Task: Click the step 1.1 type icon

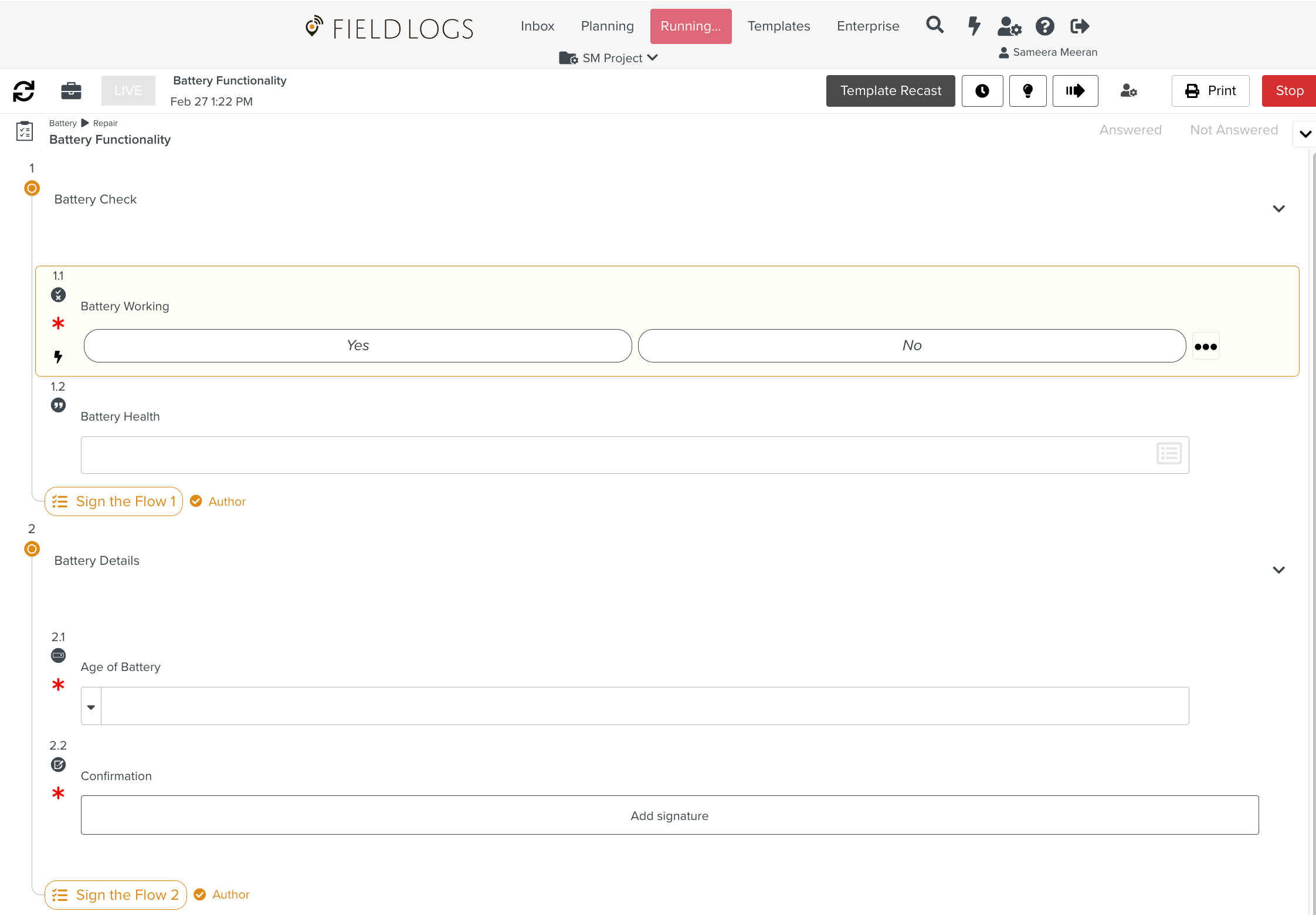Action: coord(58,294)
